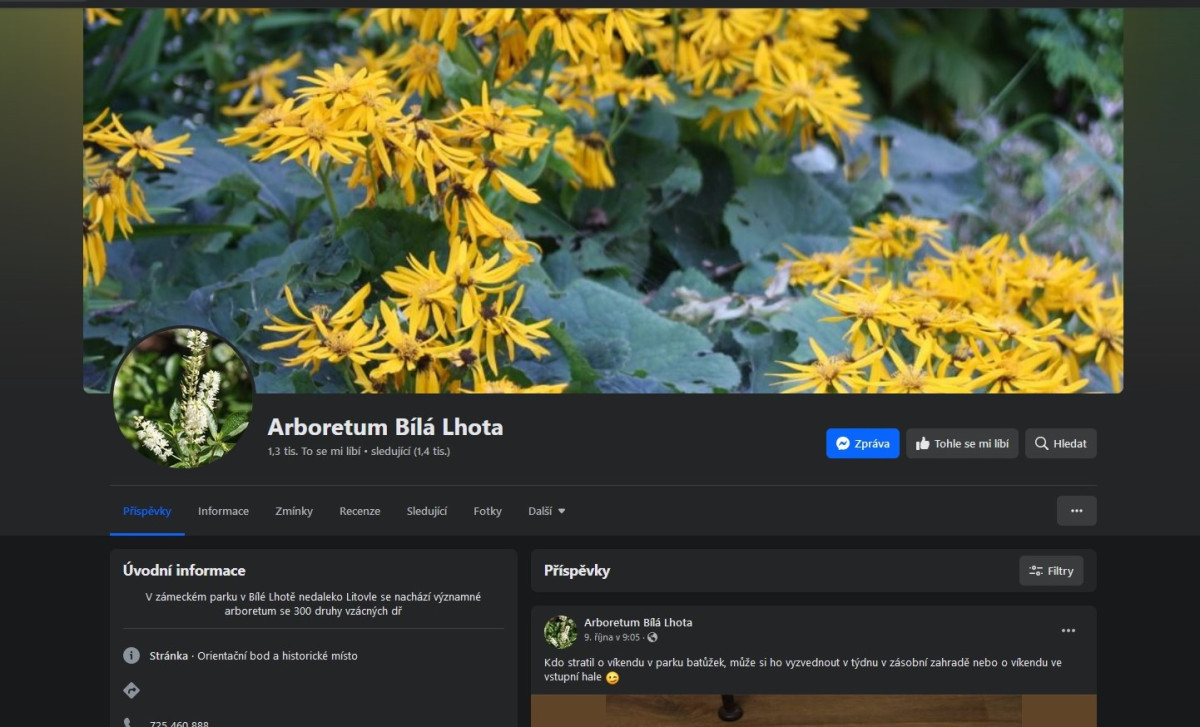Switch to the Fotky tab
The width and height of the screenshot is (1200, 727).
tap(488, 511)
